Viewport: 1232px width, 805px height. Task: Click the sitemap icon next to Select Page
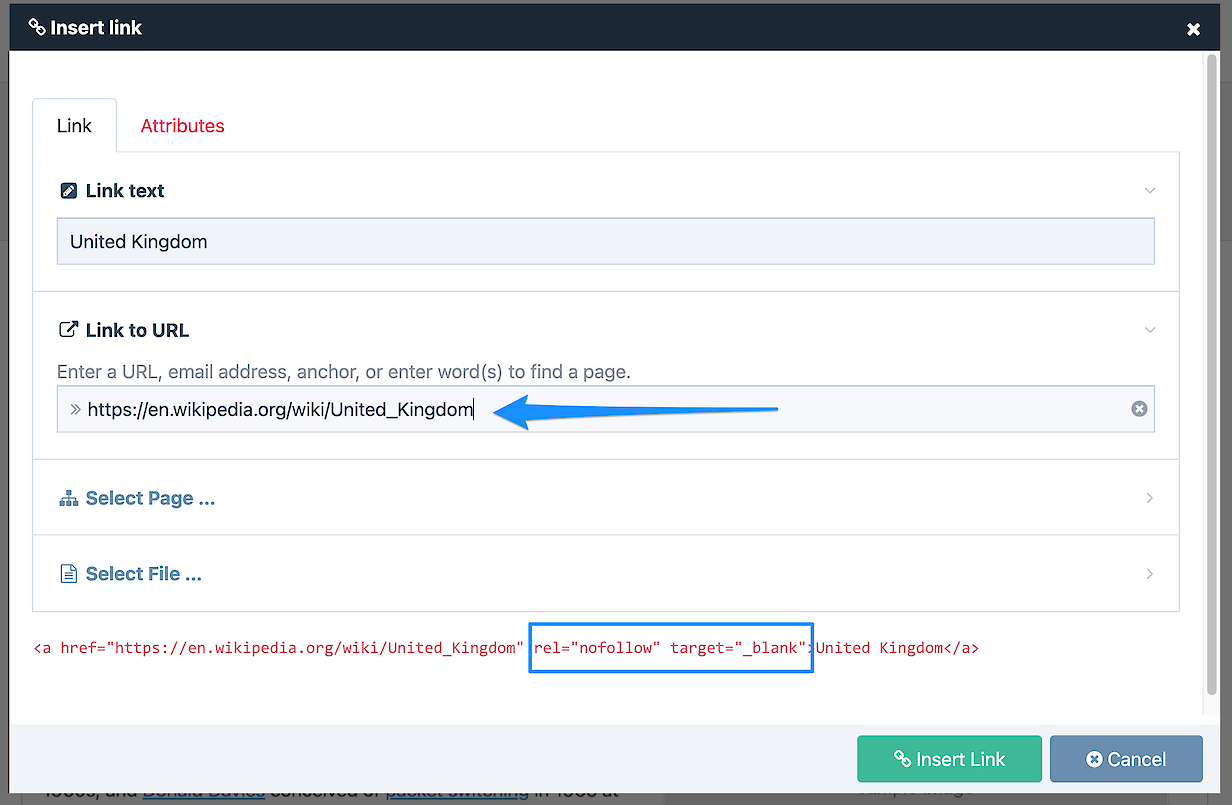69,498
